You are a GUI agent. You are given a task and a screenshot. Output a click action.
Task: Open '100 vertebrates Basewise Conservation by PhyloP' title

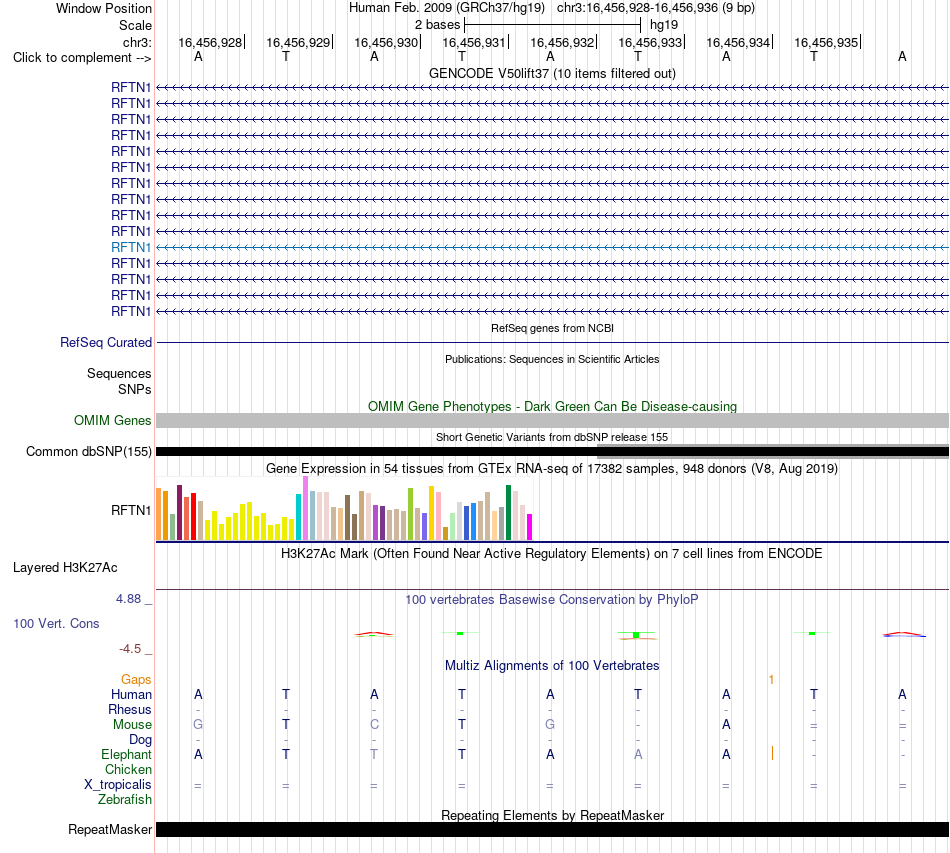click(x=552, y=600)
